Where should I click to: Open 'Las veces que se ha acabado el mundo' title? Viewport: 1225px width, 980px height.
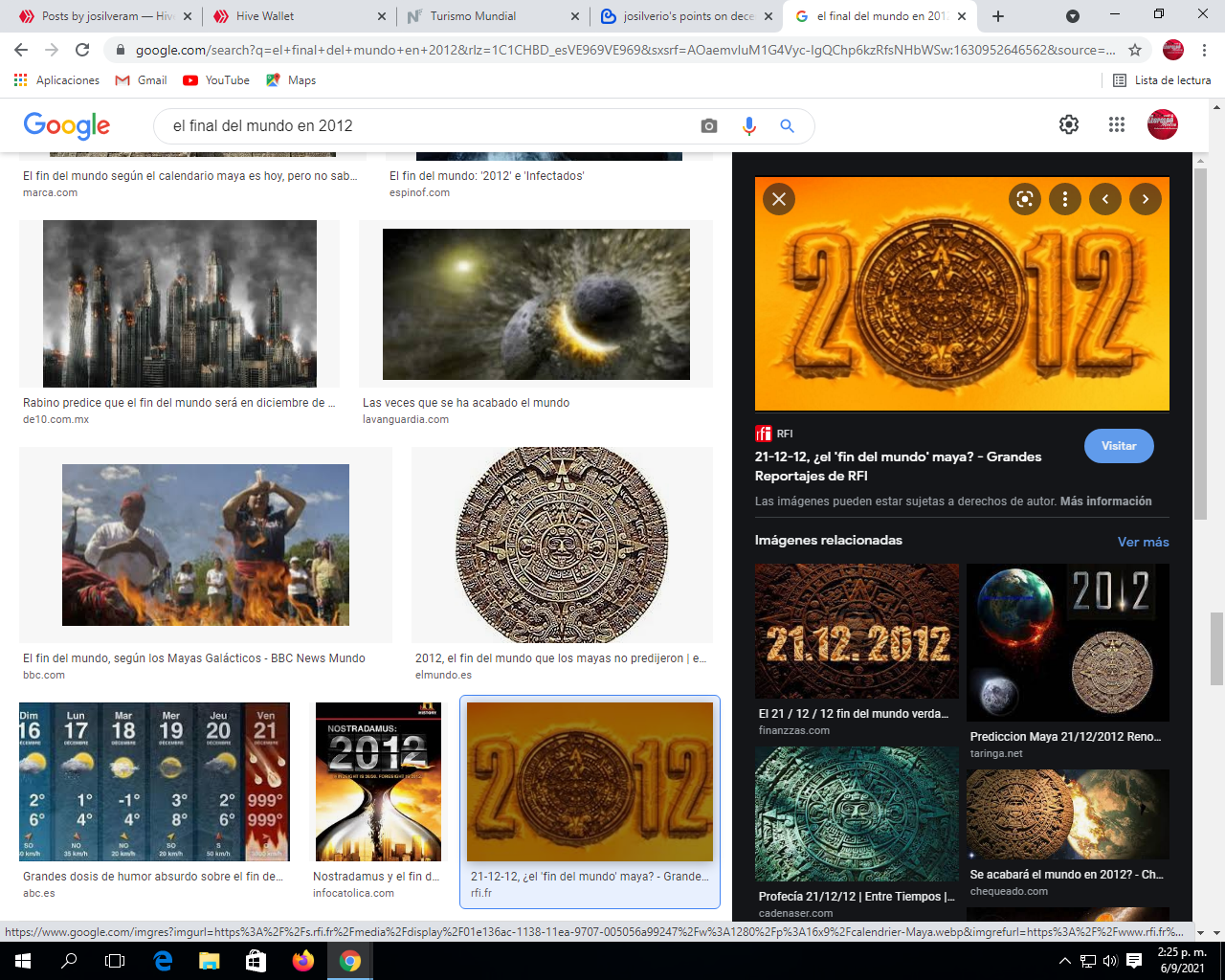[466, 403]
